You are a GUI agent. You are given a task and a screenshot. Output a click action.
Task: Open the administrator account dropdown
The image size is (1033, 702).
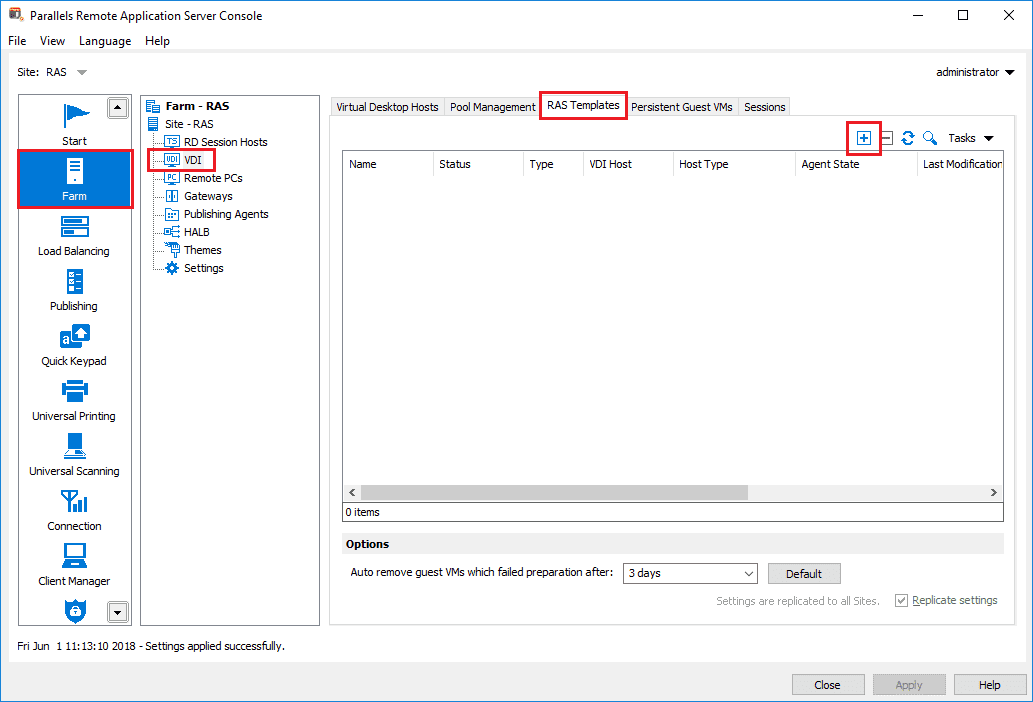click(975, 72)
